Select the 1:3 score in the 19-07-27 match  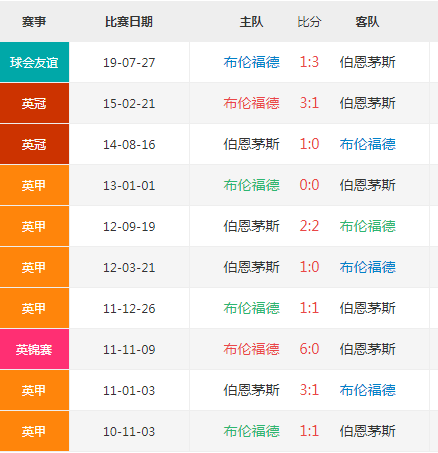(x=309, y=62)
